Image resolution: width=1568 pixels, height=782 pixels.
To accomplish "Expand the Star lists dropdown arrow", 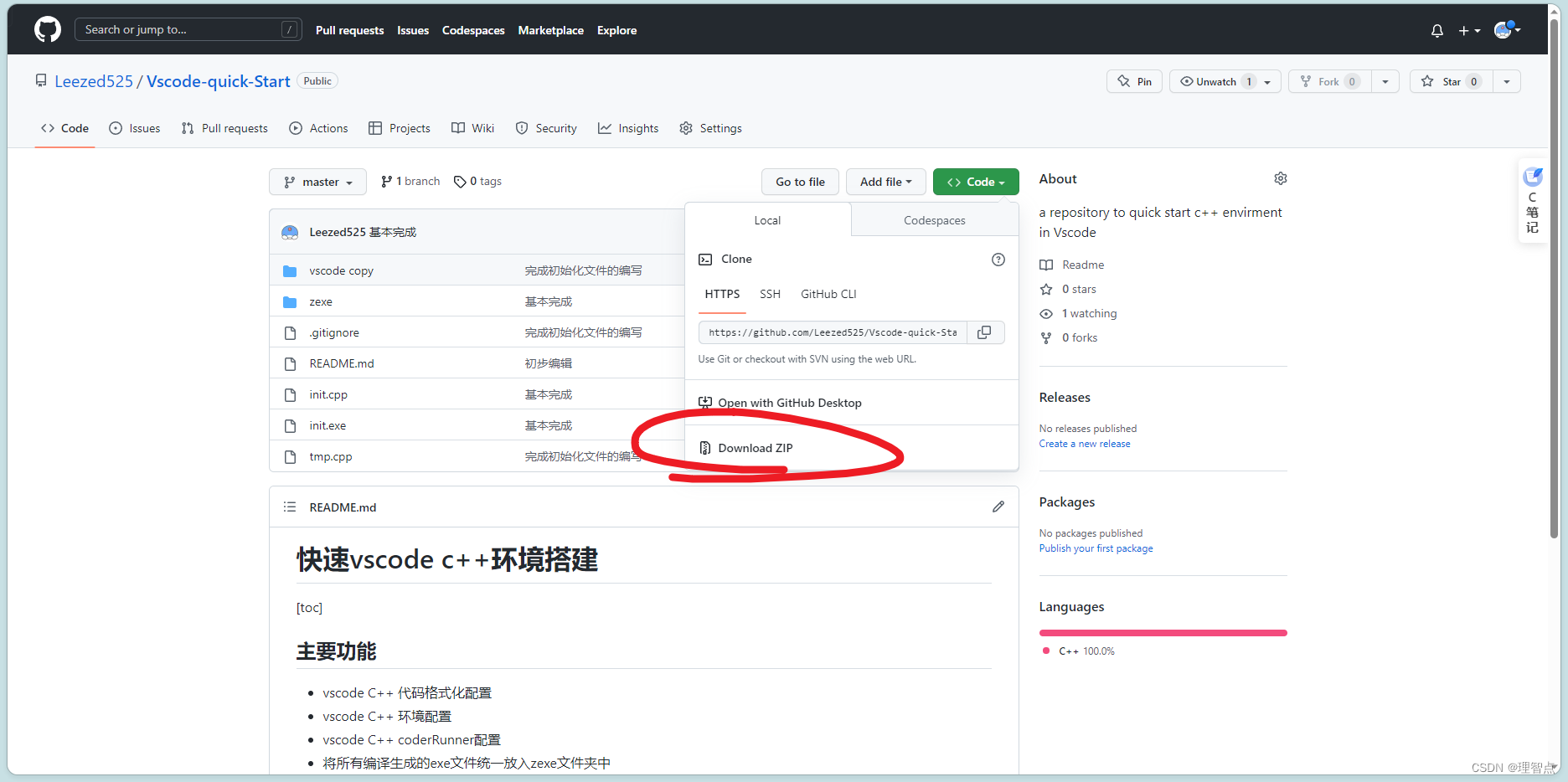I will click(x=1507, y=81).
